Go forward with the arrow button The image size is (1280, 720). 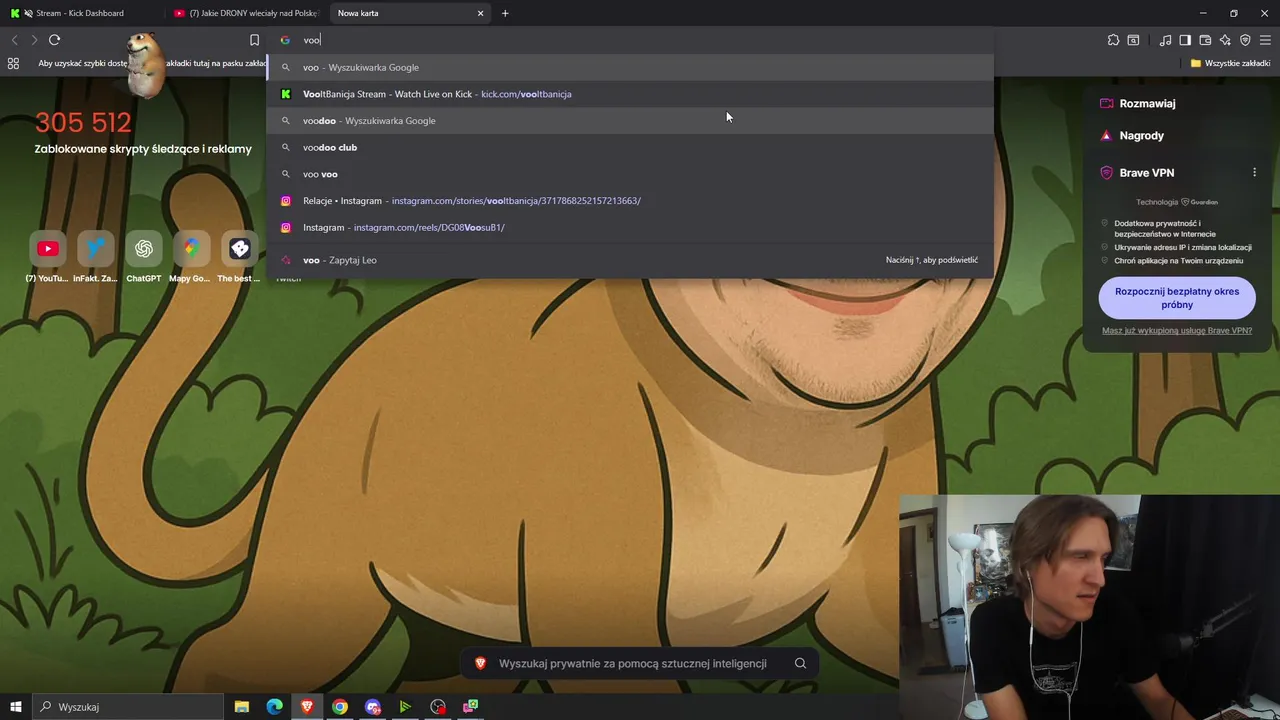(x=34, y=40)
